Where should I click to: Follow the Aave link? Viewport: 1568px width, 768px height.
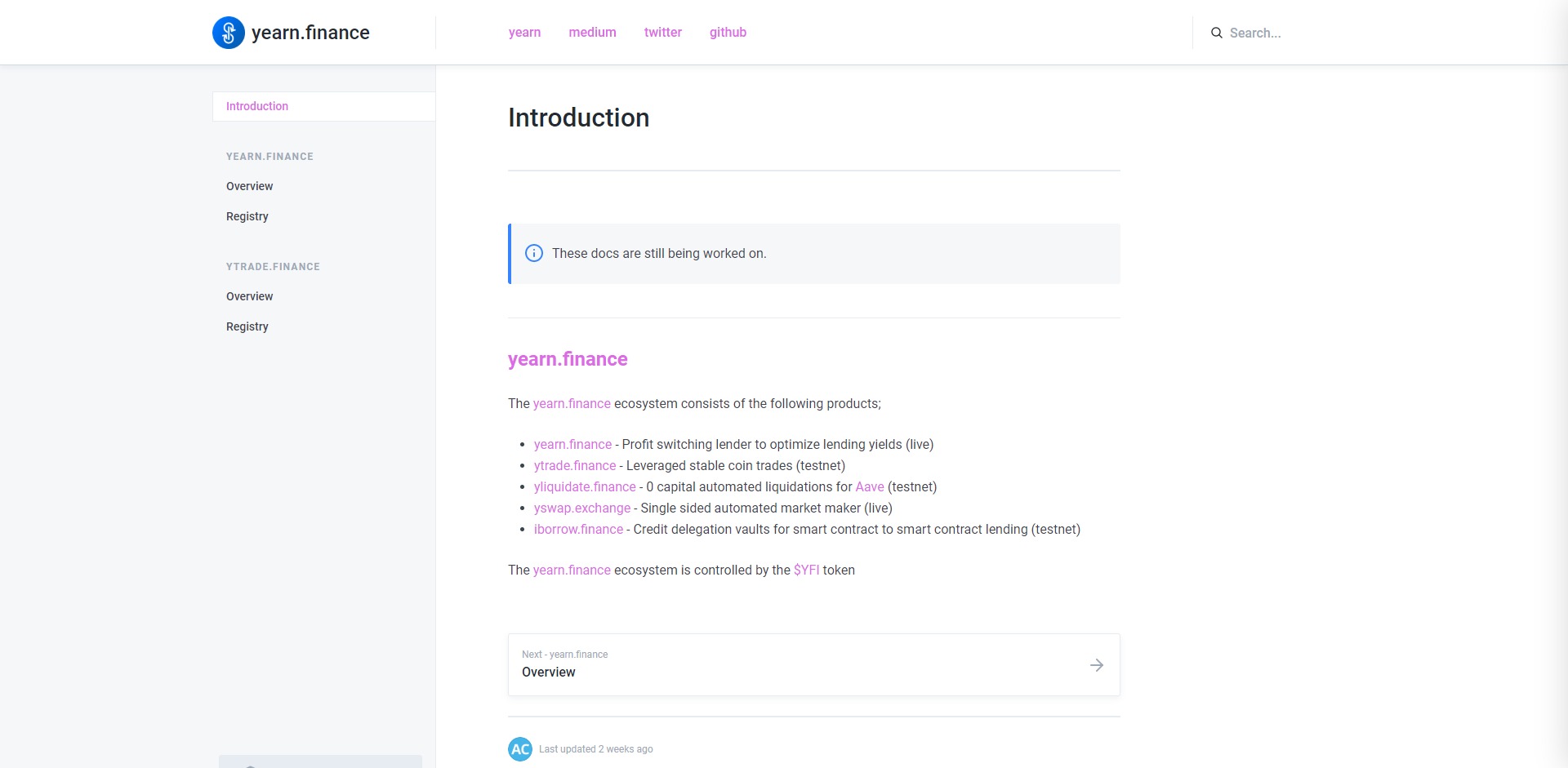click(x=870, y=486)
